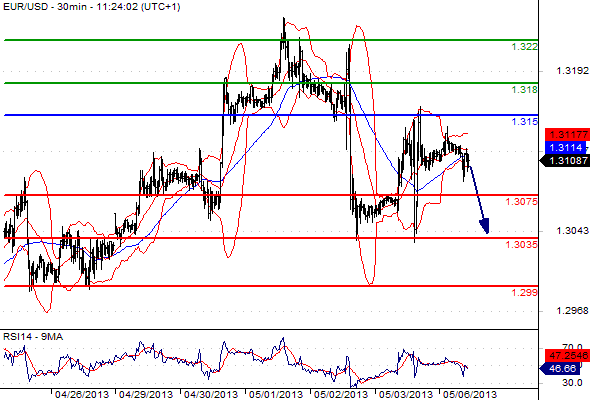Image resolution: width=590 pixels, height=400 pixels.
Task: Click the 30.0 RSI axis level
Action: [x=572, y=382]
